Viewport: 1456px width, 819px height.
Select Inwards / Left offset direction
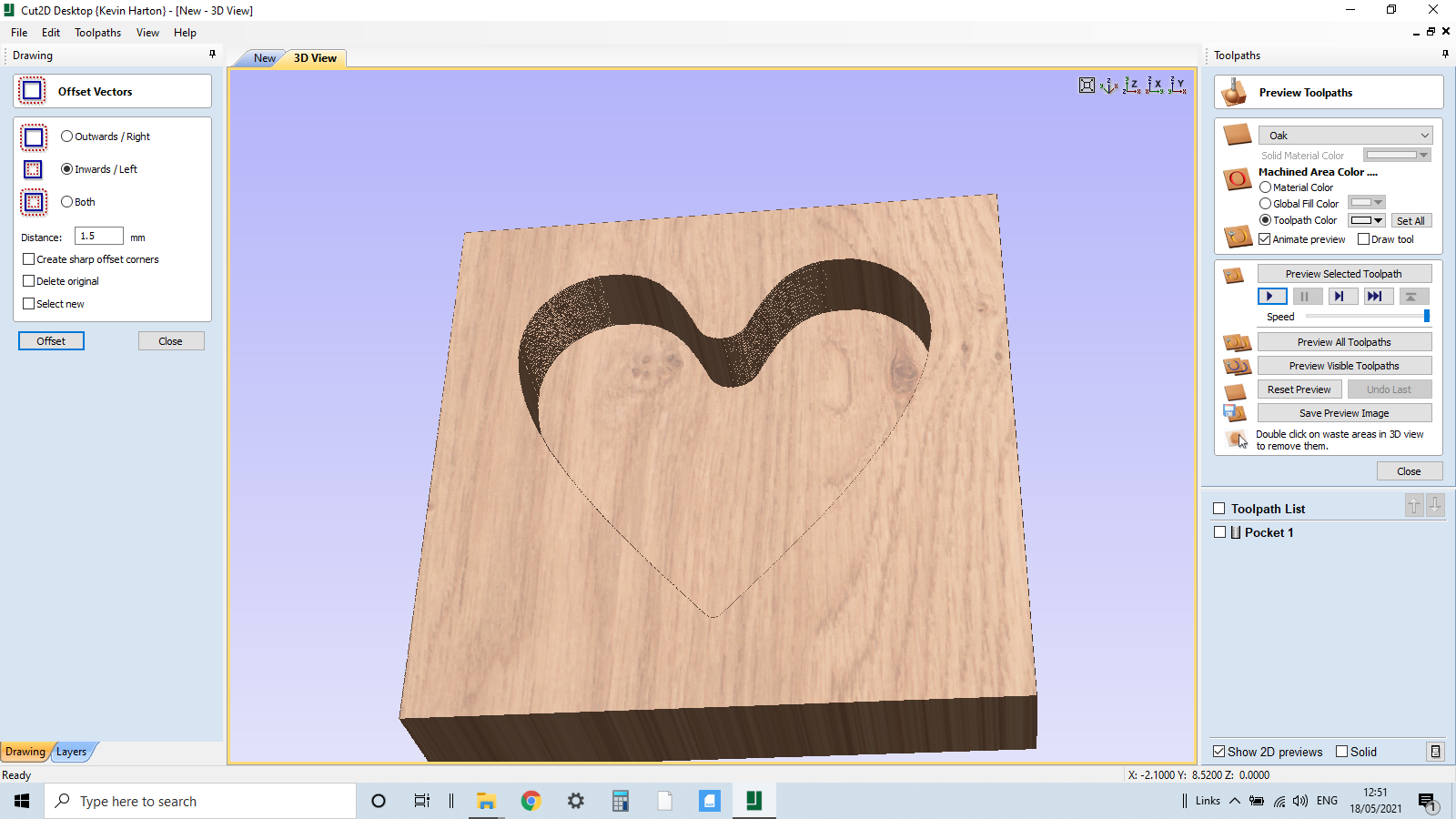click(x=99, y=169)
